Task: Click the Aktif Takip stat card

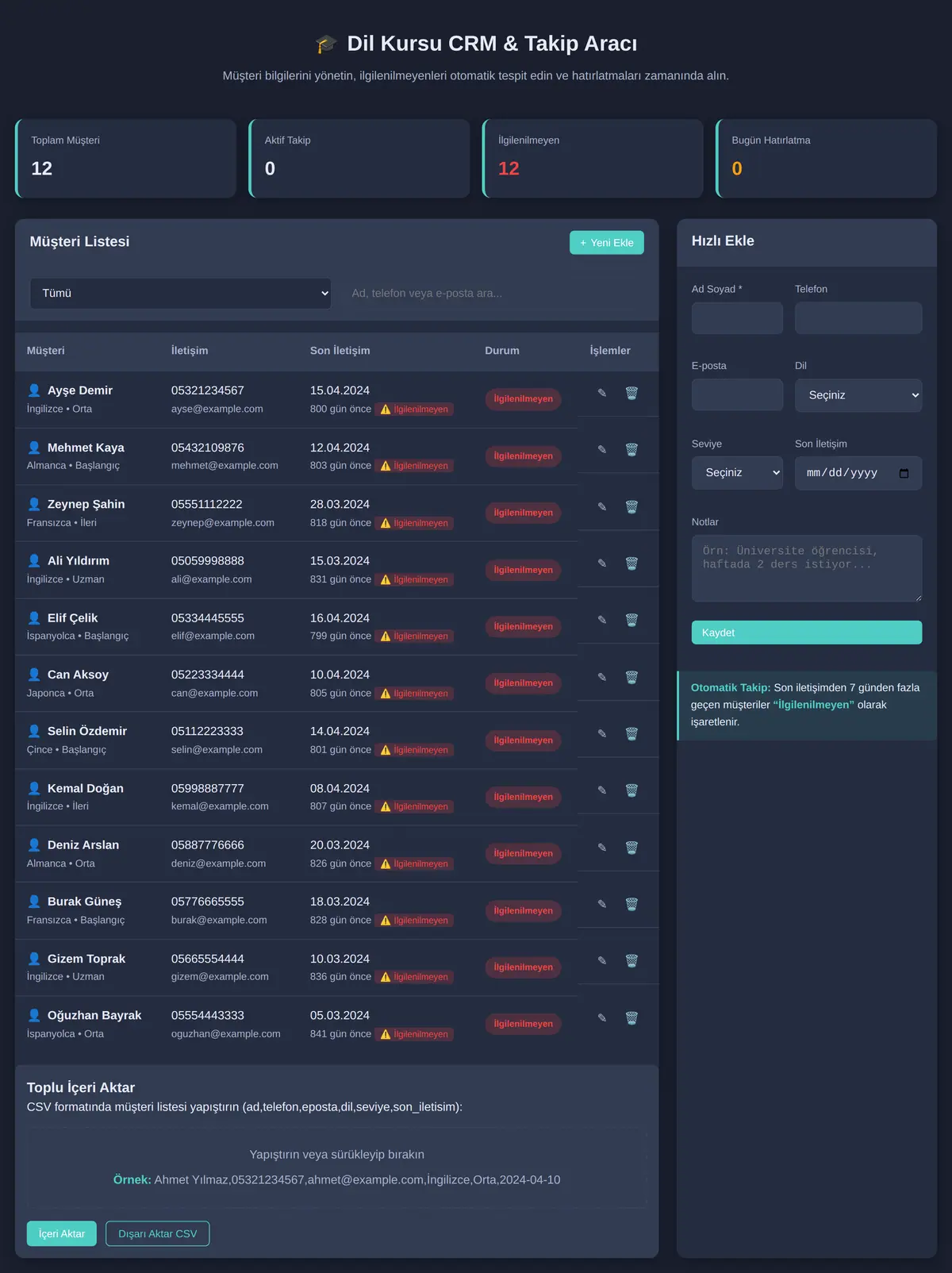Action: pos(359,159)
